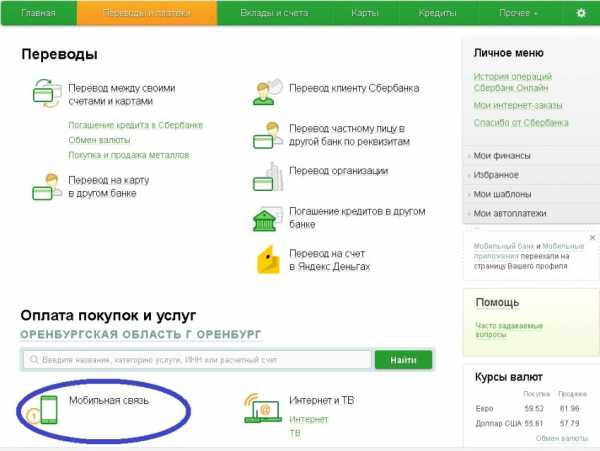Click the bank building loan repayment icon

(268, 219)
